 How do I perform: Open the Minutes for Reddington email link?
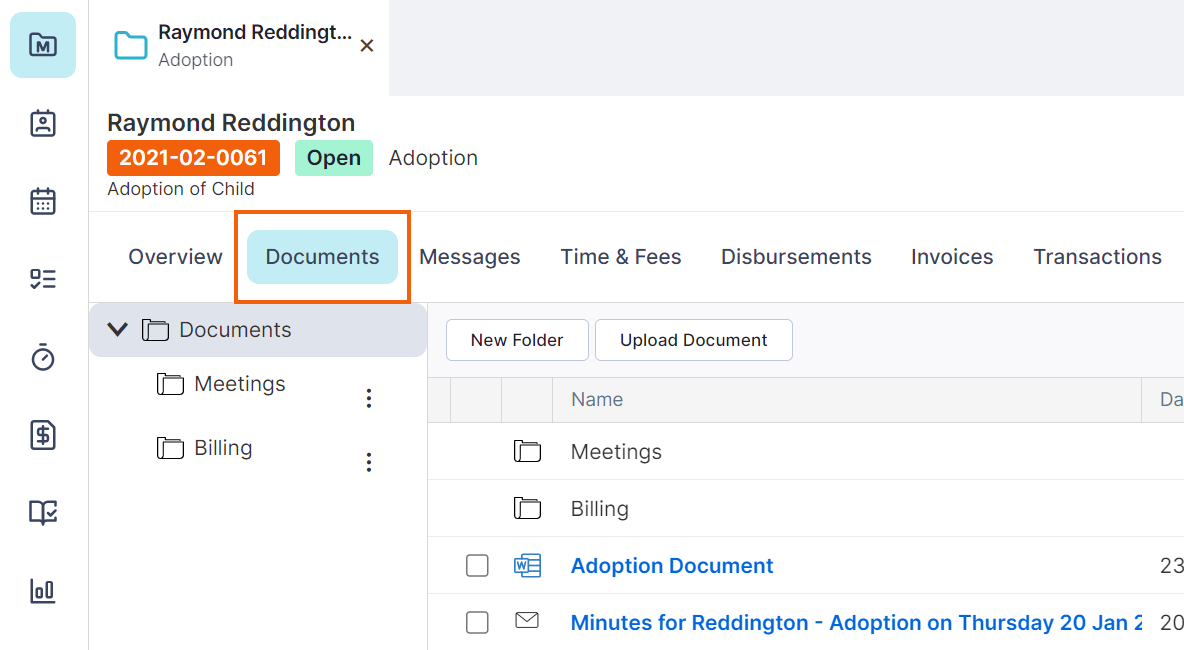coord(856,622)
